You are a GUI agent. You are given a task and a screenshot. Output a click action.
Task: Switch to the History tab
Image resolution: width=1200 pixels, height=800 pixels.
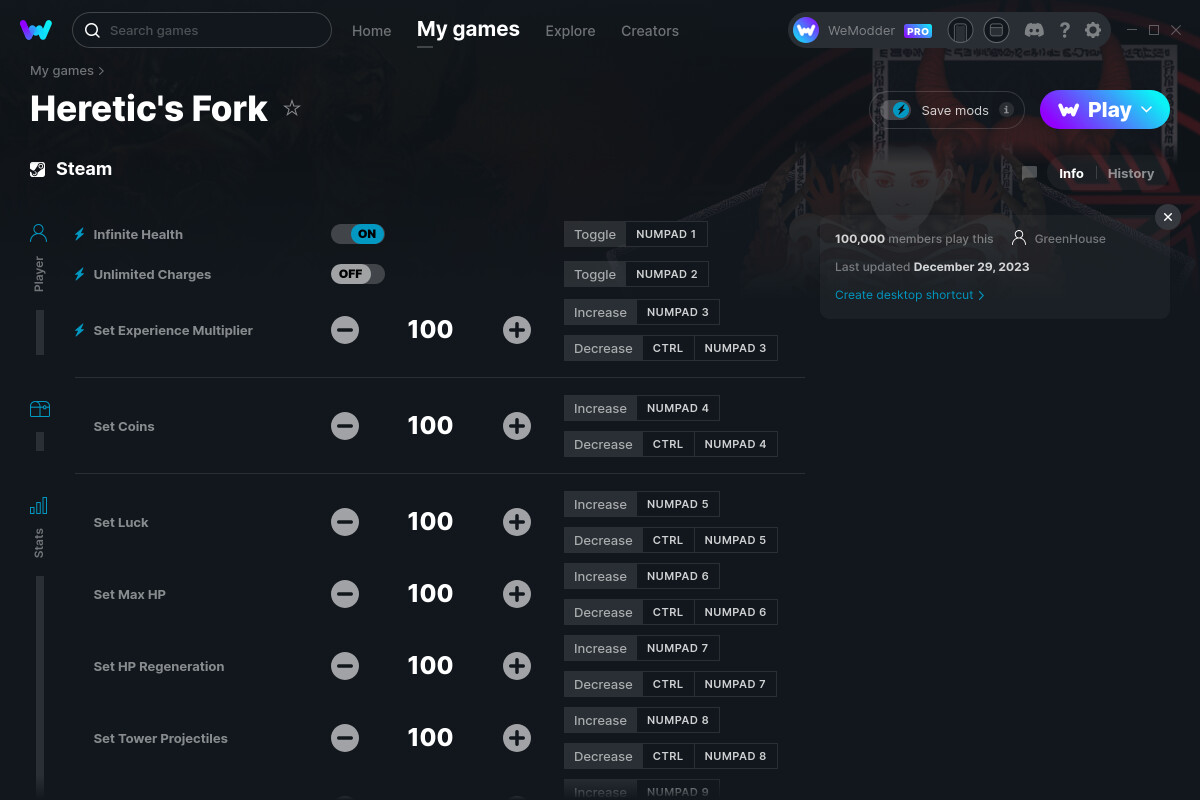click(x=1130, y=173)
